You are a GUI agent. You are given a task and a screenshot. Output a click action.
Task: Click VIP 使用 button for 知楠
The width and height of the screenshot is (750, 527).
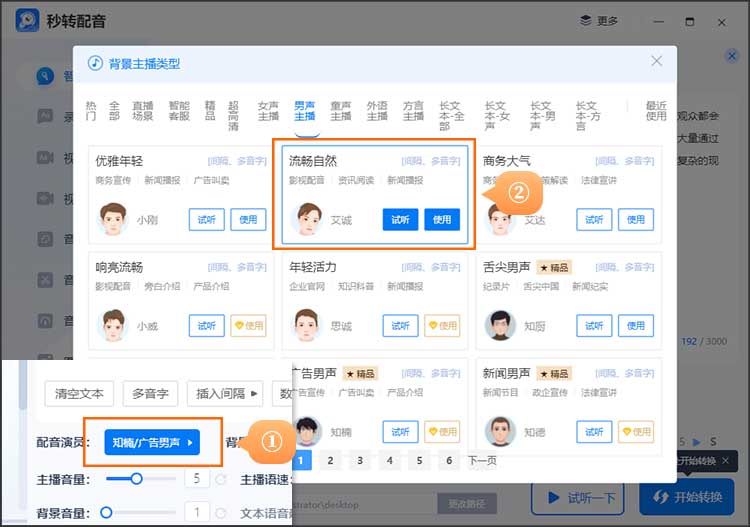coord(442,432)
